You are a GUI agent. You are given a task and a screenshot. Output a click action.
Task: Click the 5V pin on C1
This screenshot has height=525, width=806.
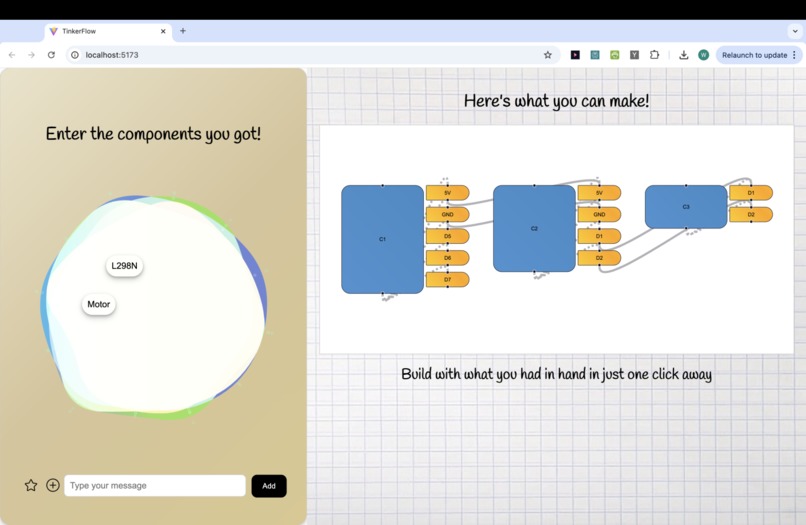[x=448, y=193]
